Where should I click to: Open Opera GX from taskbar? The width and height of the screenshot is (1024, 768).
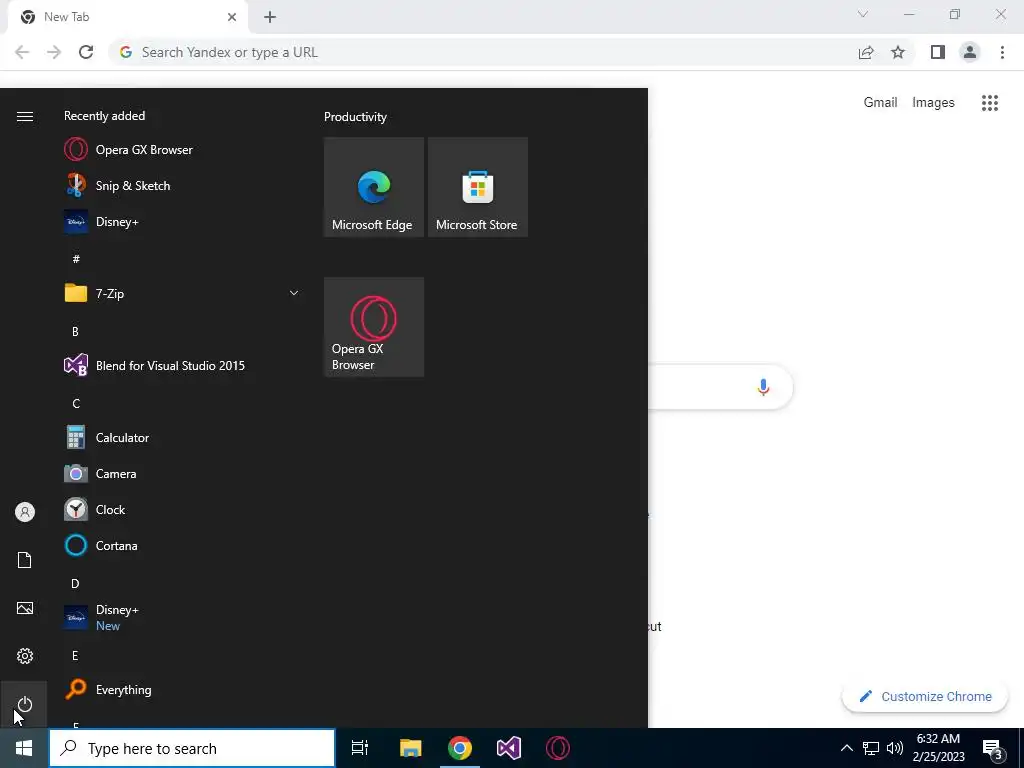[558, 748]
